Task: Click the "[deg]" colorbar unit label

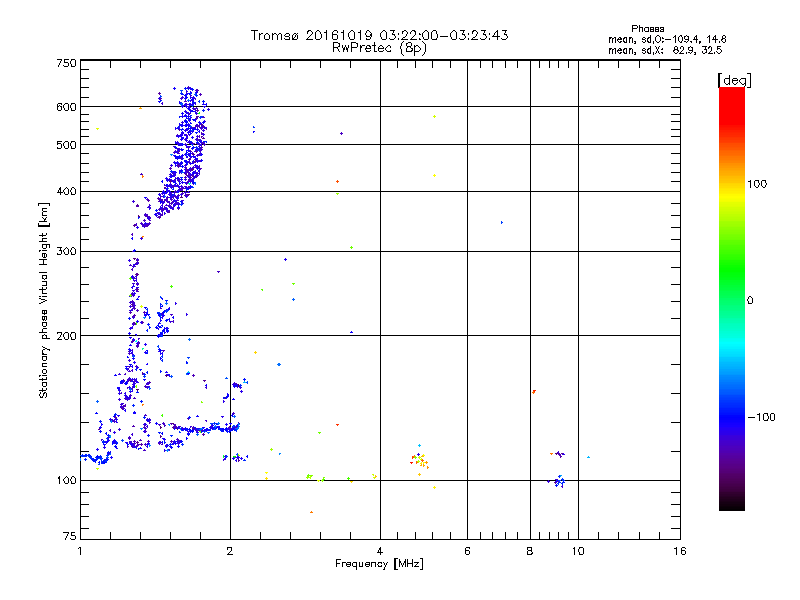Action: (734, 80)
